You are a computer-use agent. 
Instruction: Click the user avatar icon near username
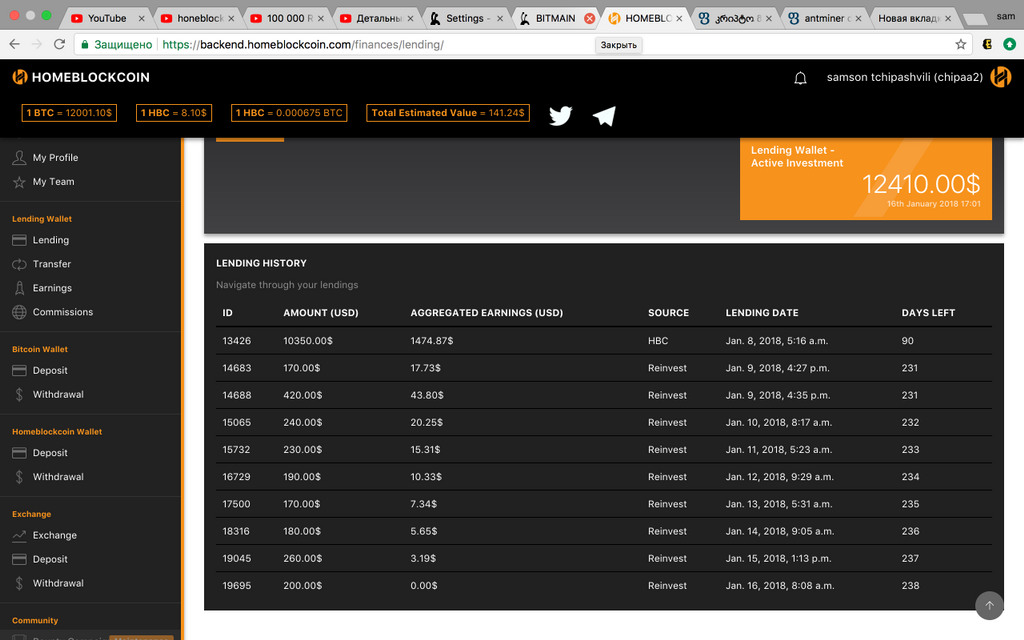1000,77
